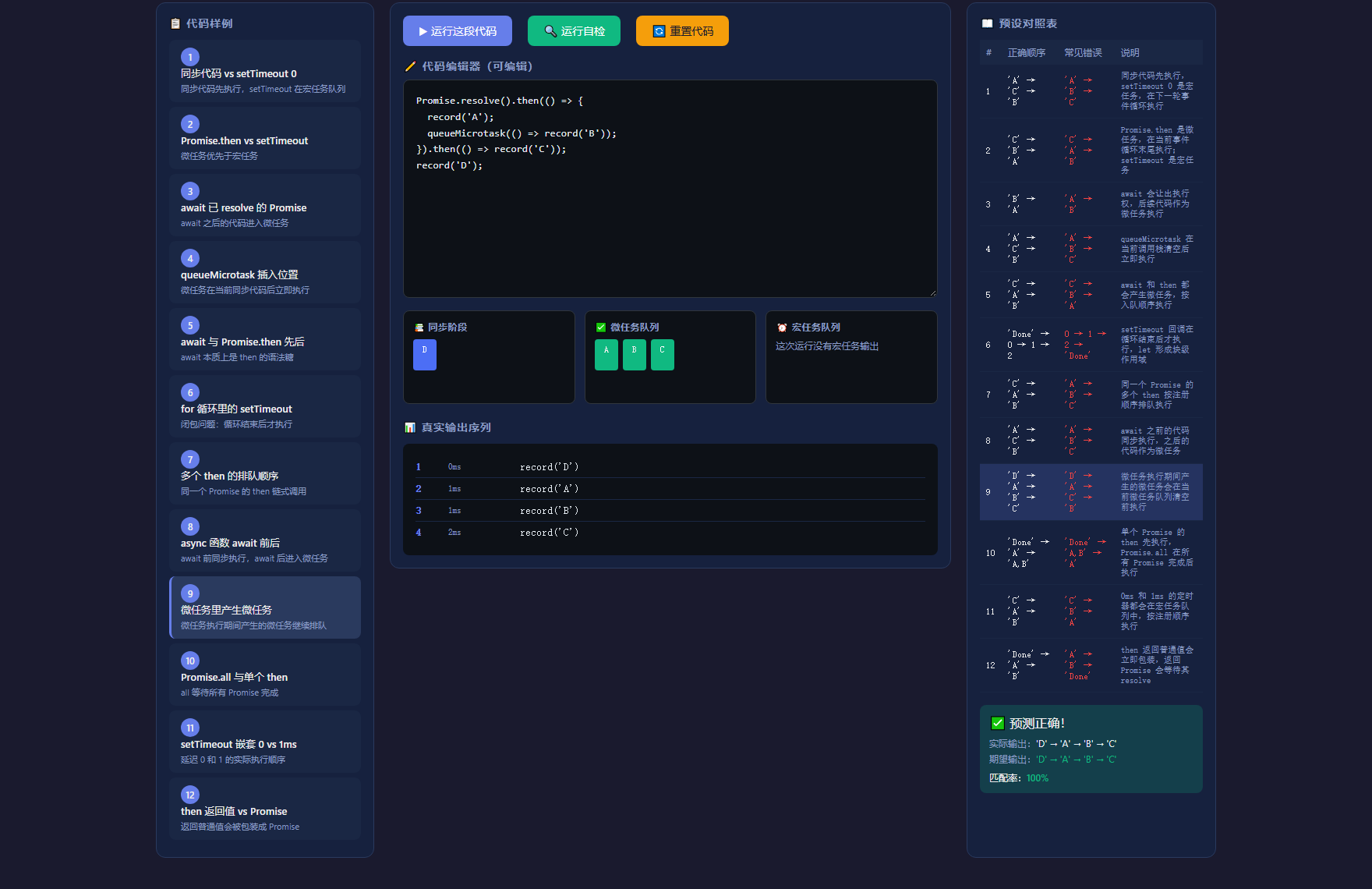Click row 6 in the comparison table
The image size is (1372, 889).
point(1091,345)
